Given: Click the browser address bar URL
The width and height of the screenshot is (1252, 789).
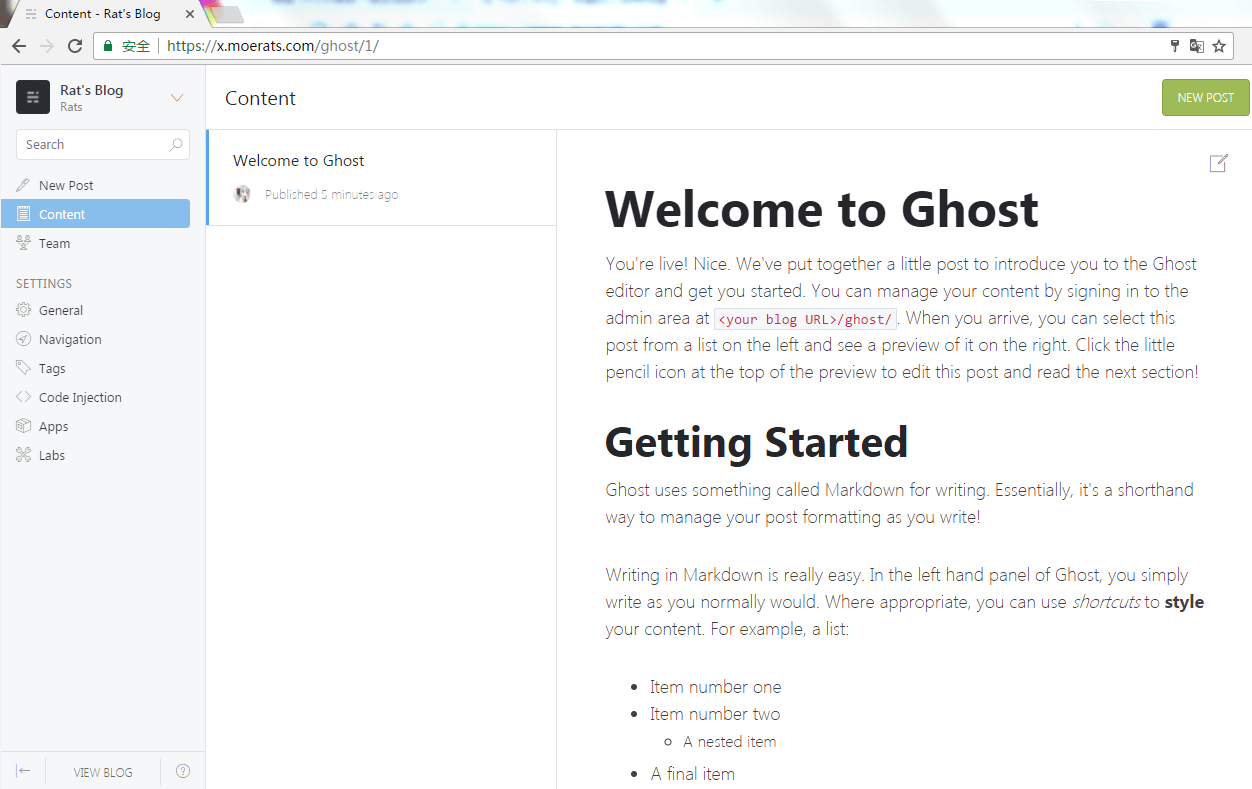Looking at the screenshot, I should pyautogui.click(x=273, y=46).
